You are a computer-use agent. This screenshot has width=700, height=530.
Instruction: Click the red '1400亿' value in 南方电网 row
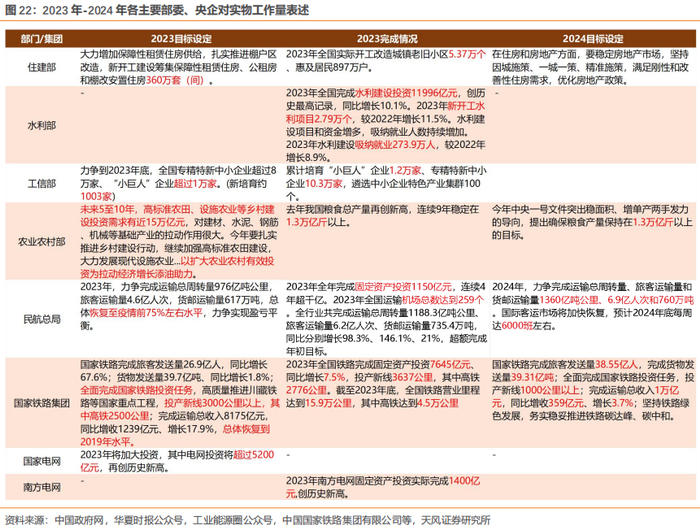pyautogui.click(x=464, y=481)
